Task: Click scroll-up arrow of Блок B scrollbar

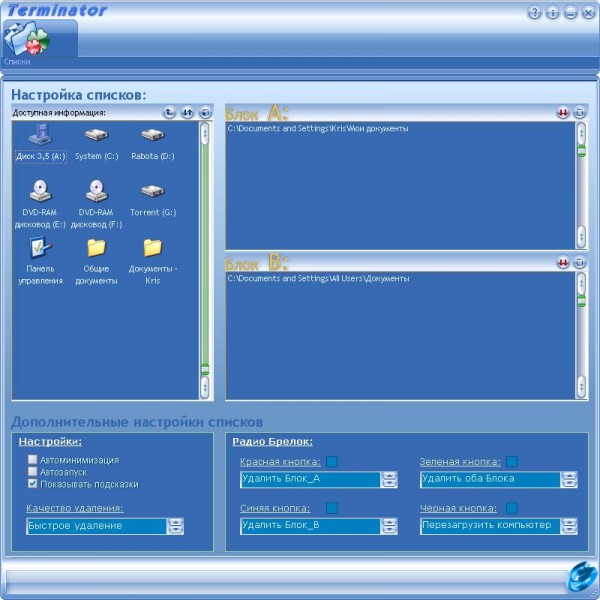Action: [581, 283]
